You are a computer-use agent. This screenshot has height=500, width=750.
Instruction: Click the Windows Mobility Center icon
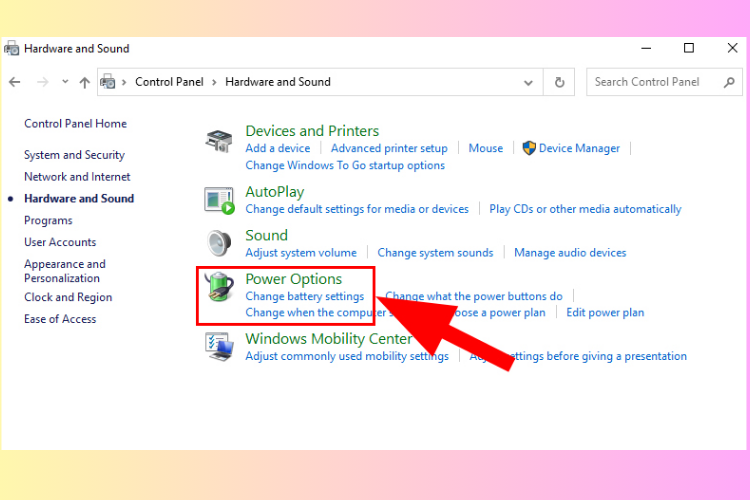pyautogui.click(x=220, y=347)
